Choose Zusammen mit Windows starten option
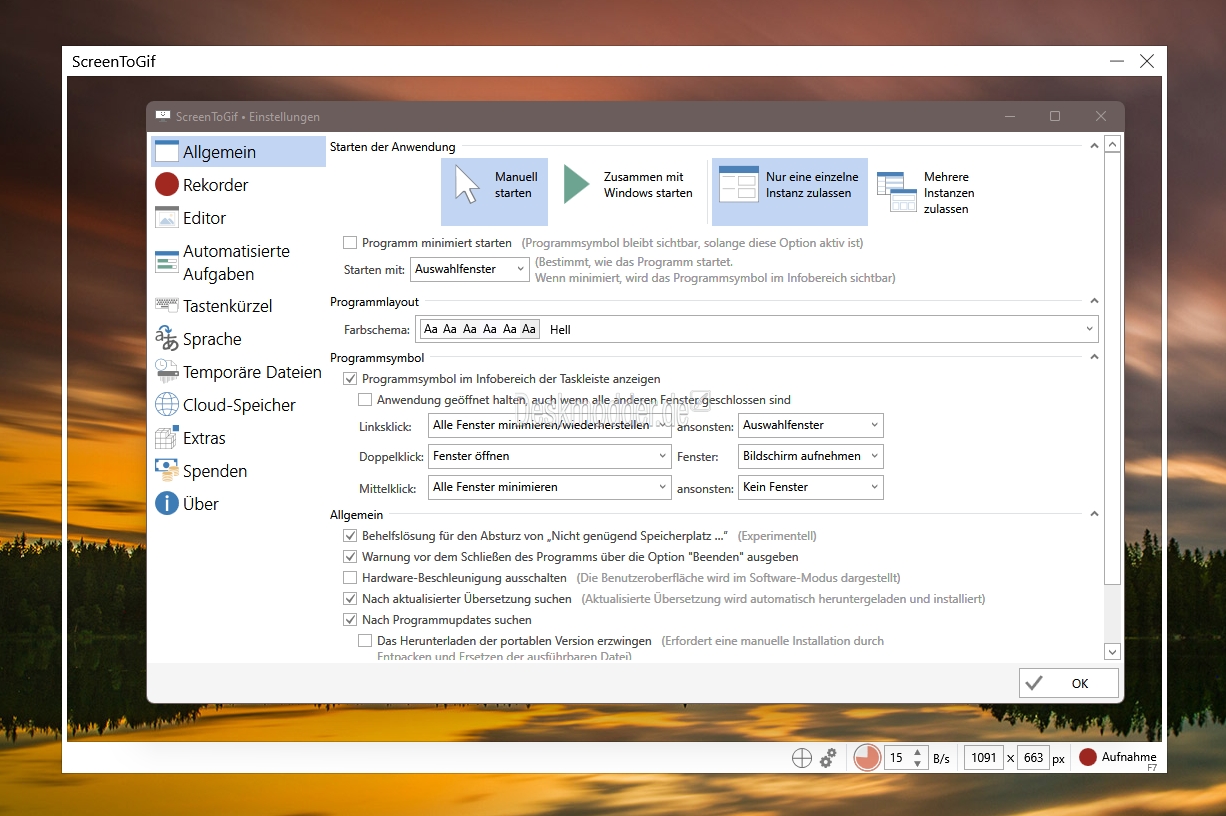The width and height of the screenshot is (1226, 816). [x=628, y=192]
